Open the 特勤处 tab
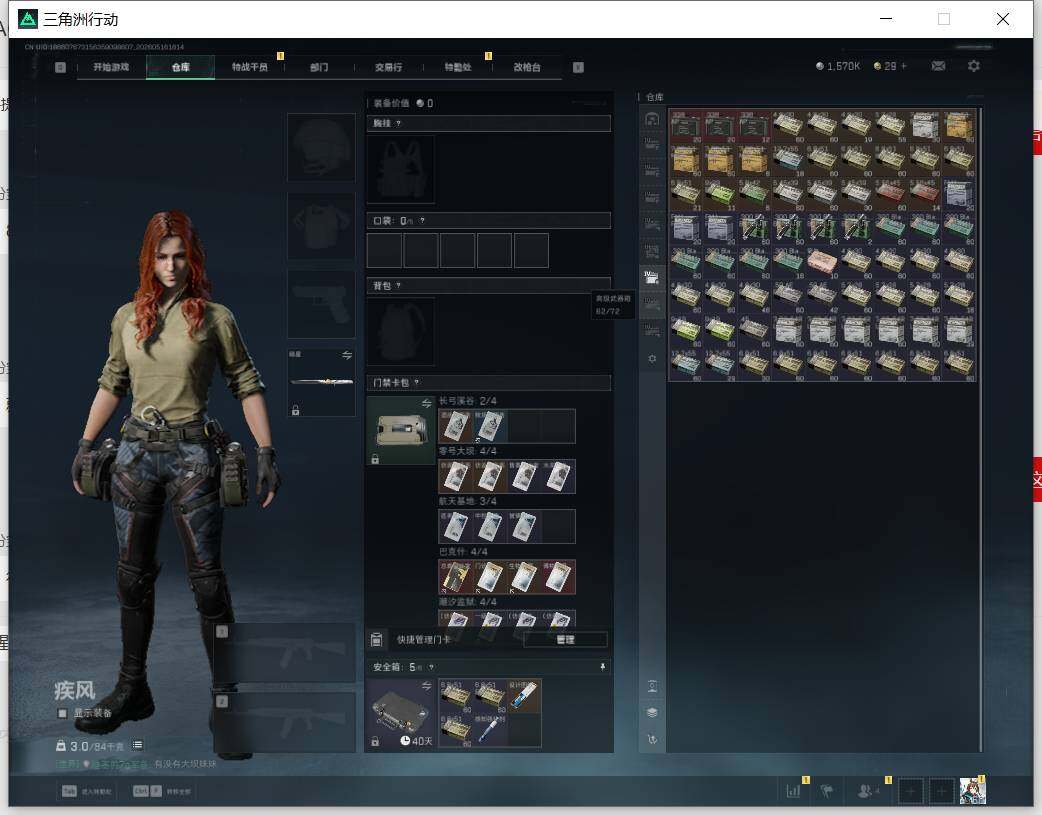Viewport: 1042px width, 815px height. [458, 67]
